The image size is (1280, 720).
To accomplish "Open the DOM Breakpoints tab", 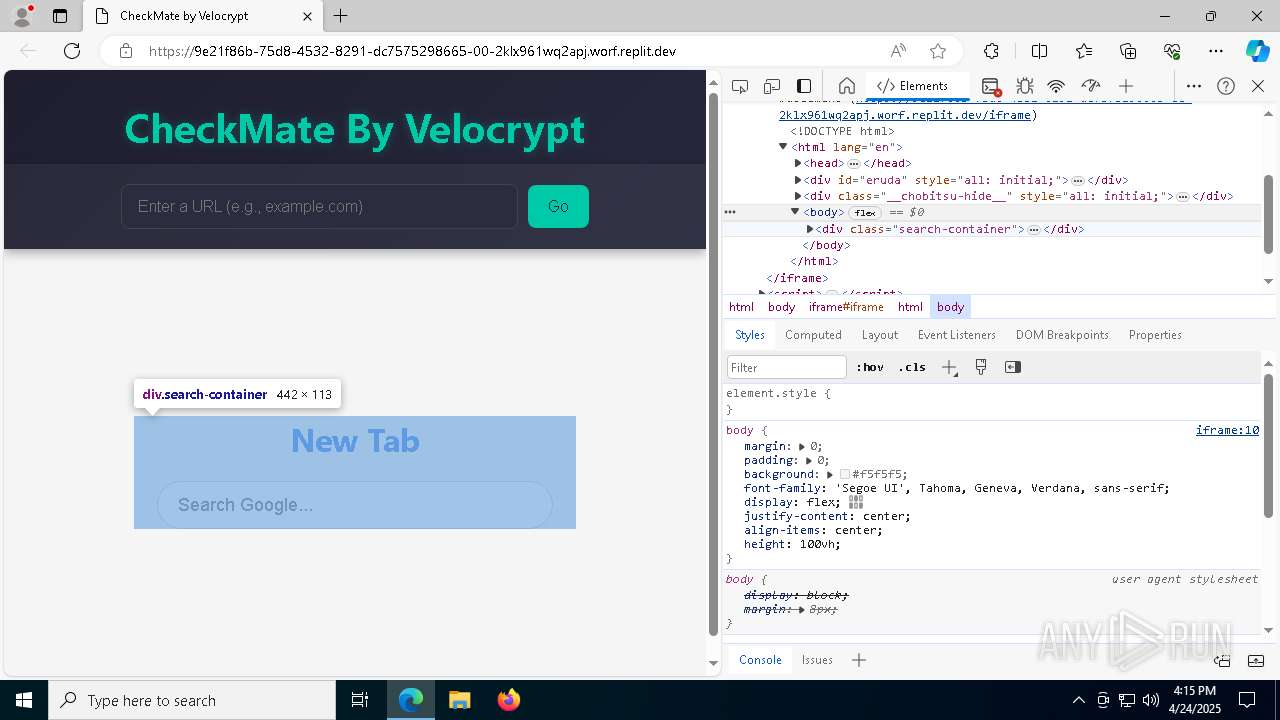I will pos(1062,335).
